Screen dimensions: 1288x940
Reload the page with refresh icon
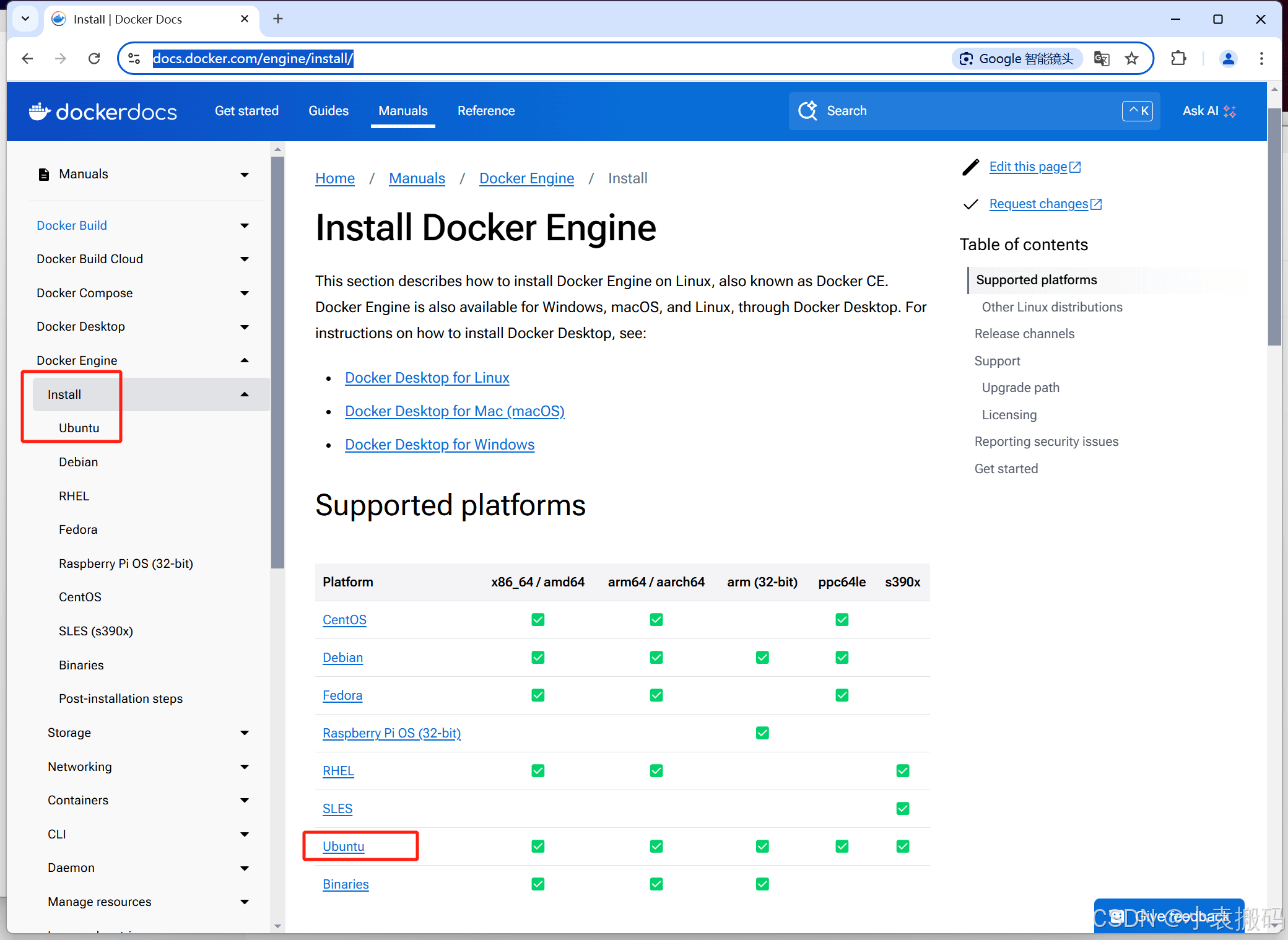tap(94, 59)
